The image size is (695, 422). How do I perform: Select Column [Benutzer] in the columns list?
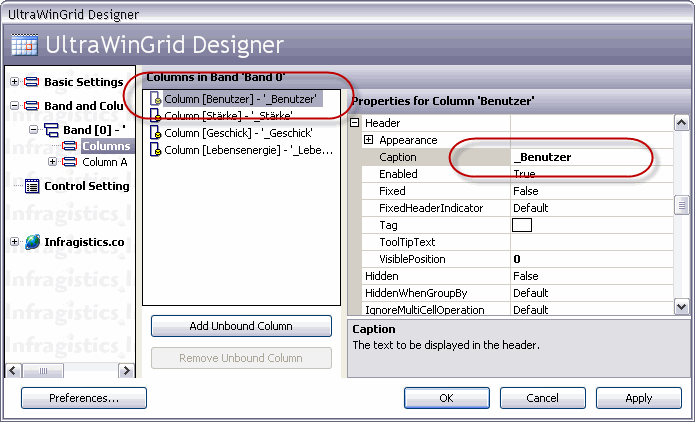[x=240, y=99]
